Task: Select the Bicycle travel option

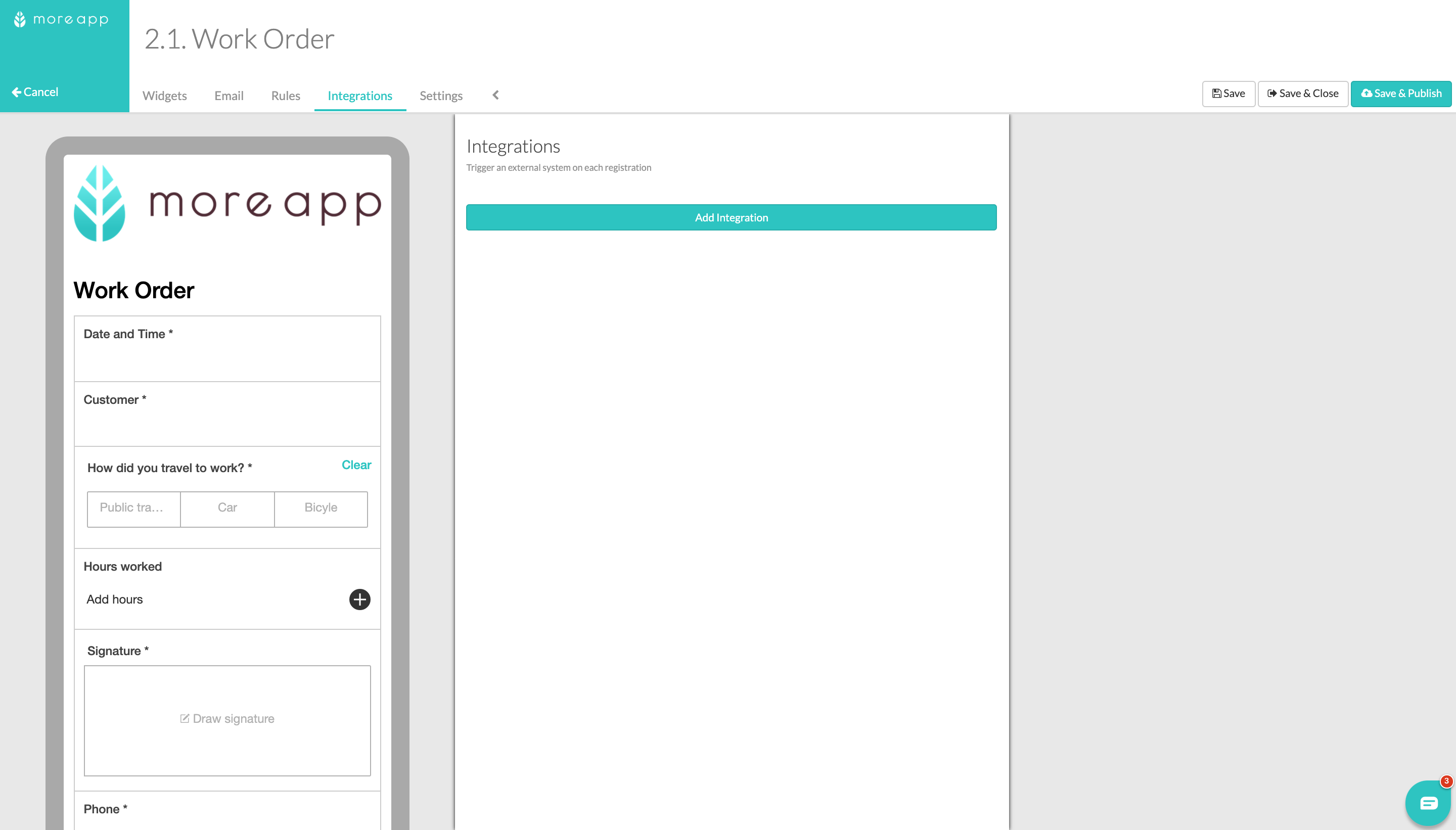Action: [321, 508]
